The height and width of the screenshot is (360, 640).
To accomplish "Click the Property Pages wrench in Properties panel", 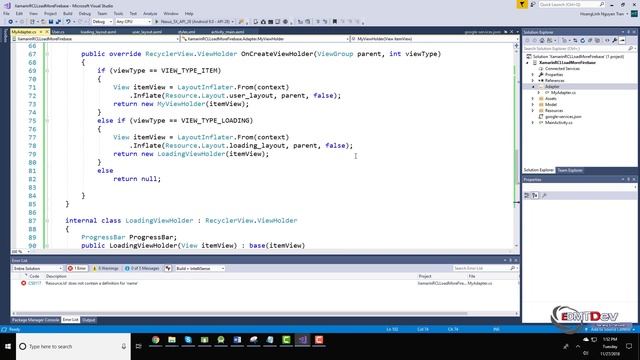I will pyautogui.click(x=544, y=196).
